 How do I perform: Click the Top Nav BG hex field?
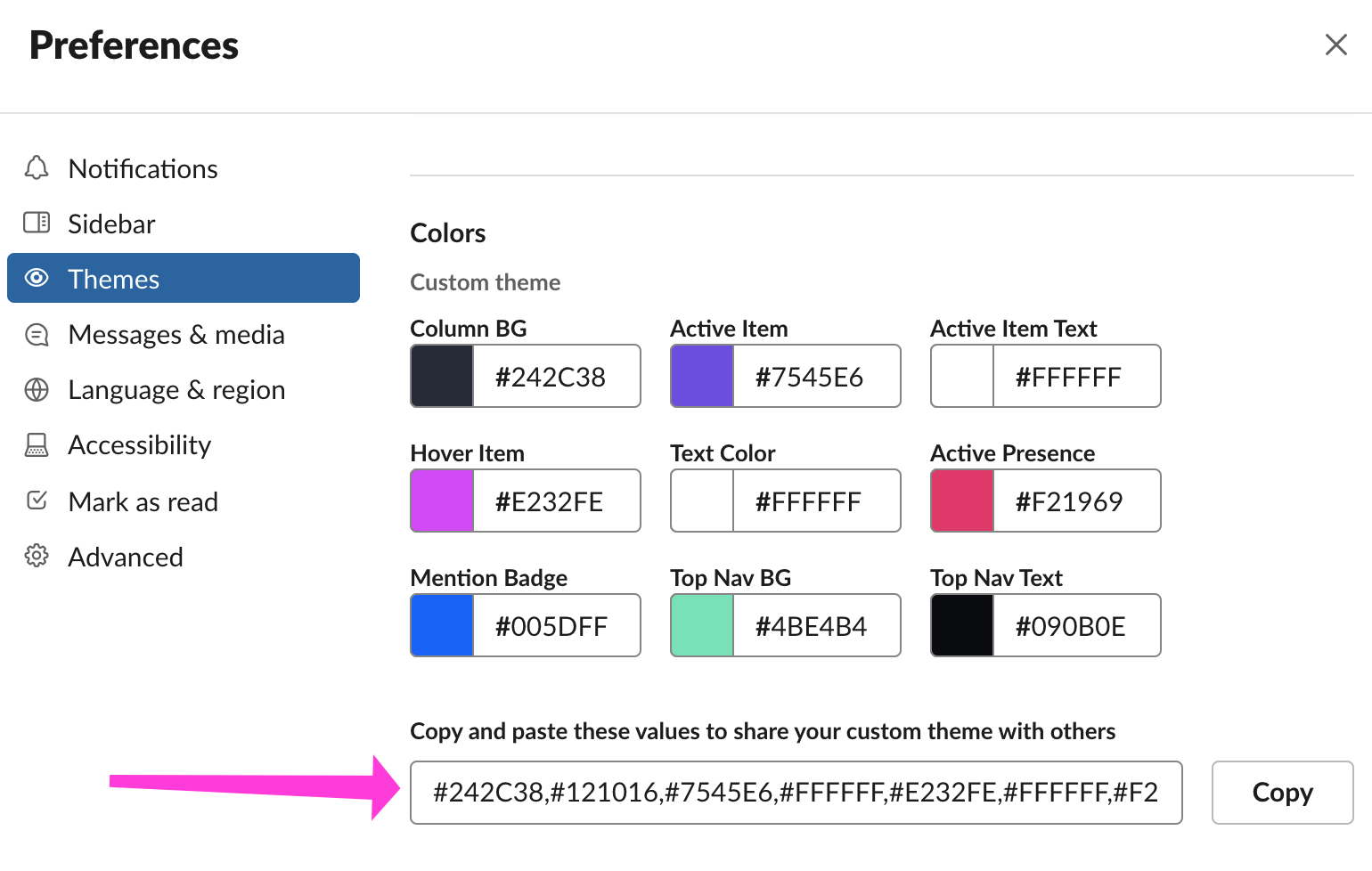pyautogui.click(x=815, y=626)
